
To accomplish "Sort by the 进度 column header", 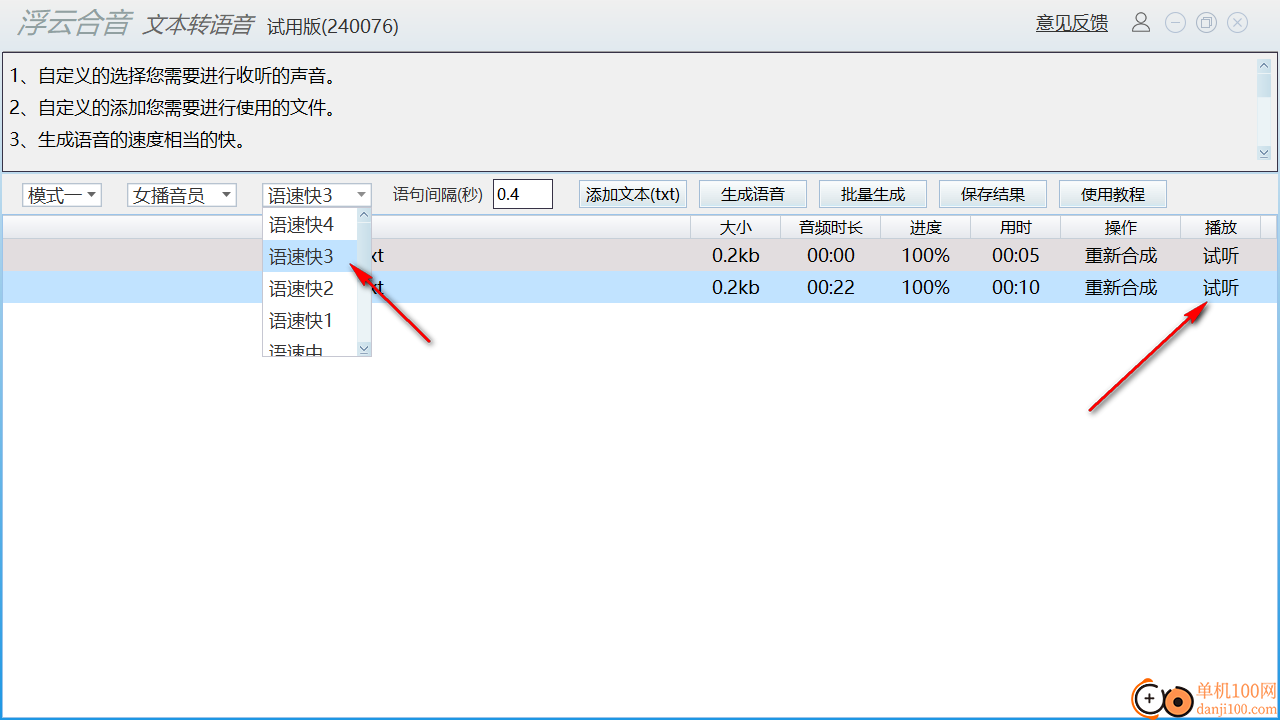I will point(926,227).
